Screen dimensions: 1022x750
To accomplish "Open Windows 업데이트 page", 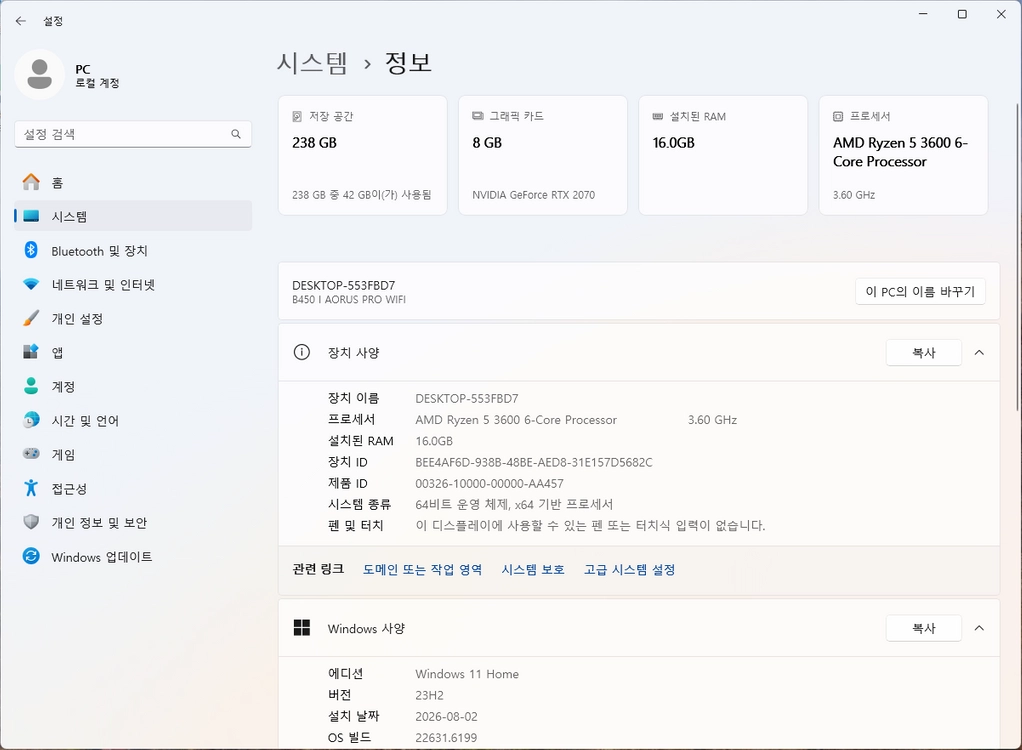I will (x=133, y=556).
